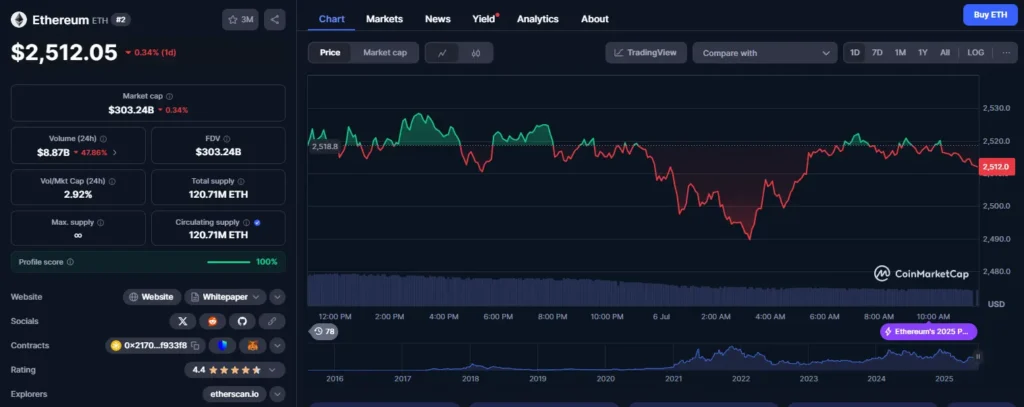Switch to the About tab
The width and height of the screenshot is (1024, 407).
point(595,19)
